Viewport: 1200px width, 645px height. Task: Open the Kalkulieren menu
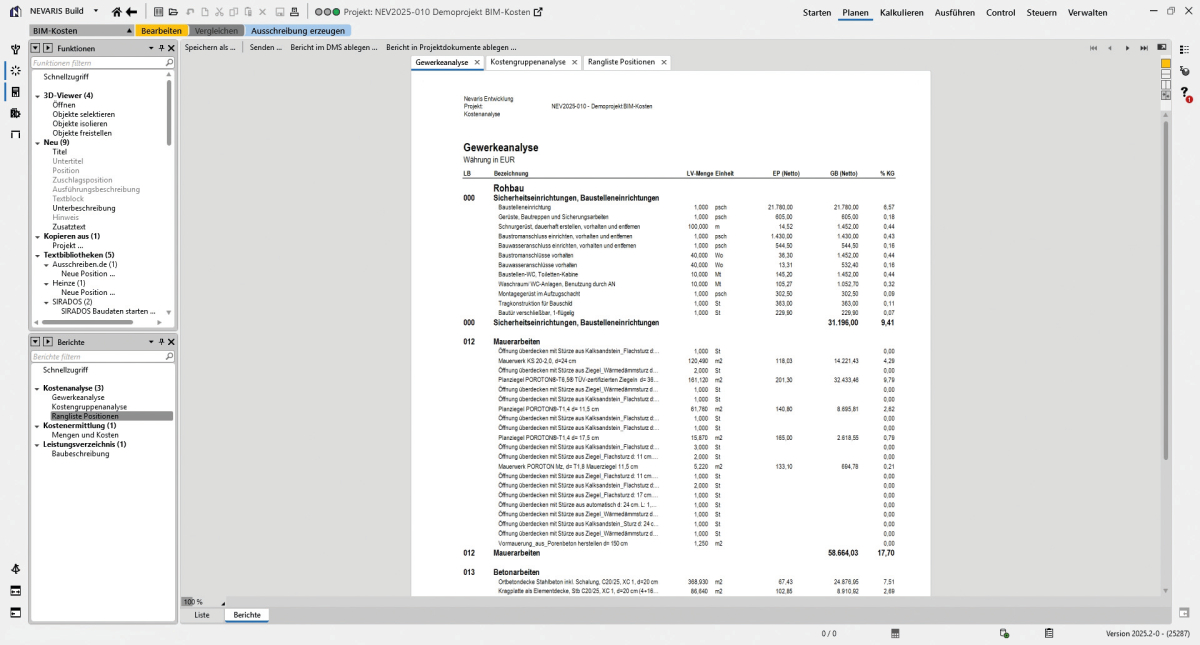coord(901,12)
